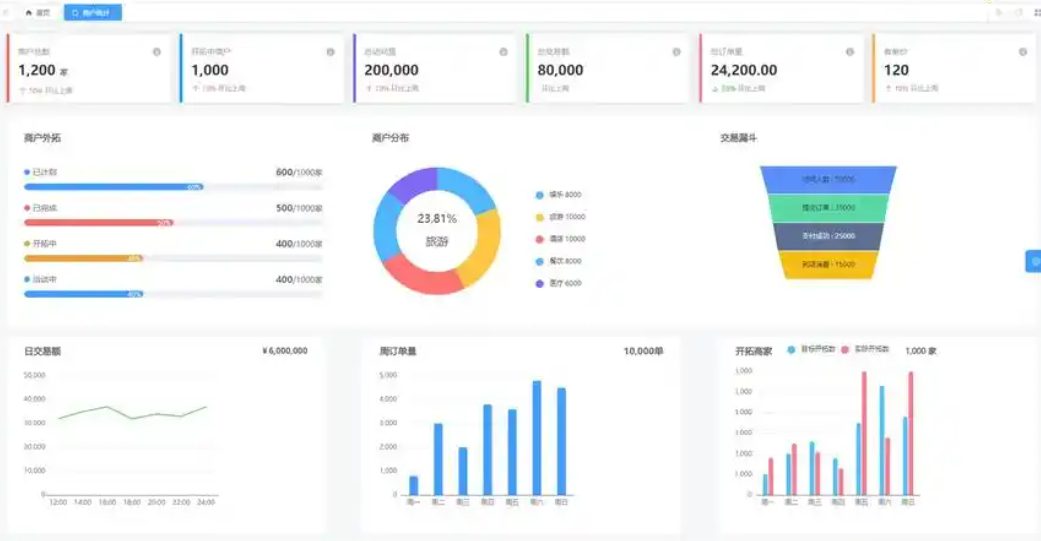Click the 商户外拓 panel title
1041x541 pixels.
(x=42, y=138)
